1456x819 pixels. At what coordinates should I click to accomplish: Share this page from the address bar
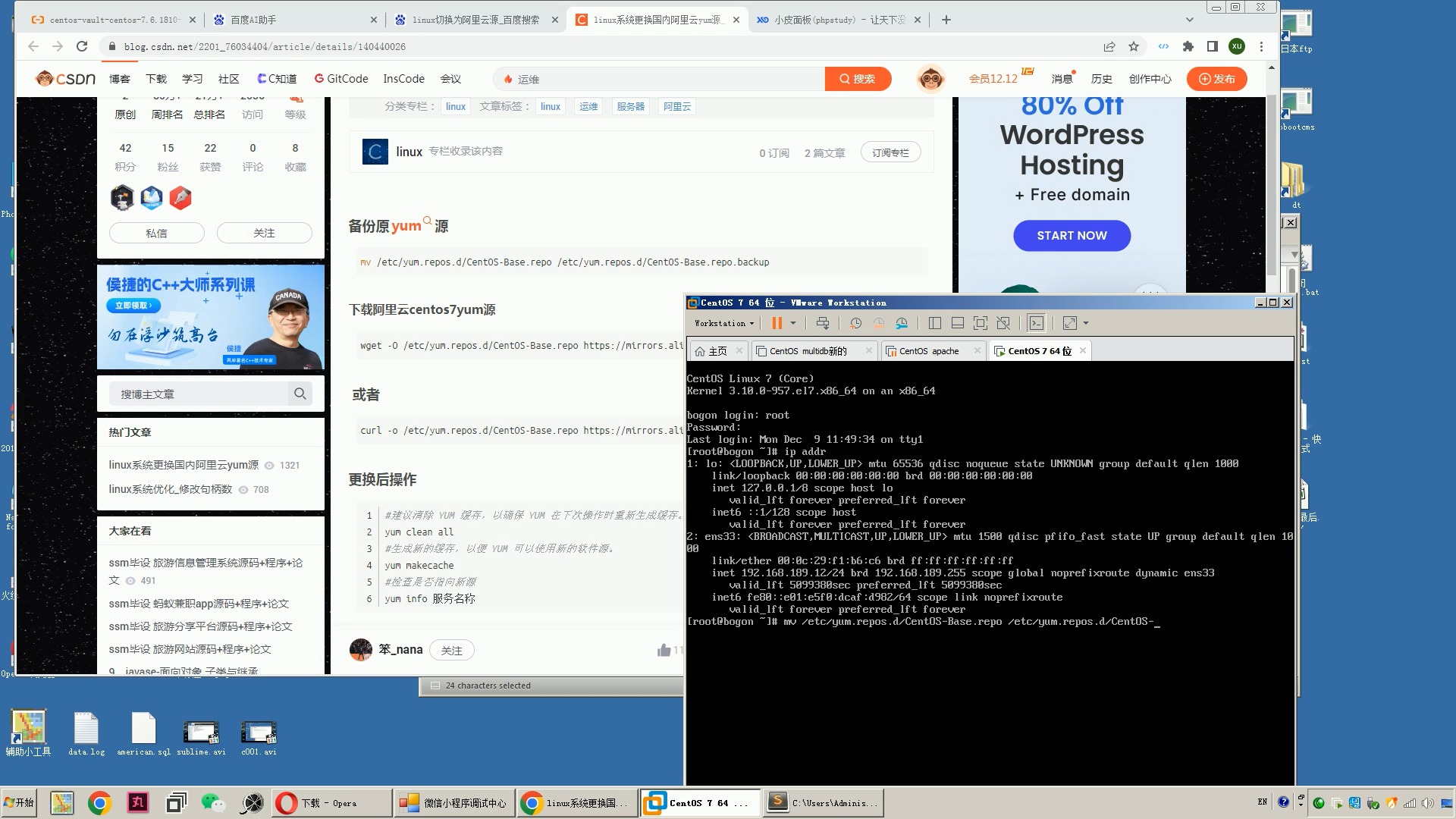point(1109,46)
